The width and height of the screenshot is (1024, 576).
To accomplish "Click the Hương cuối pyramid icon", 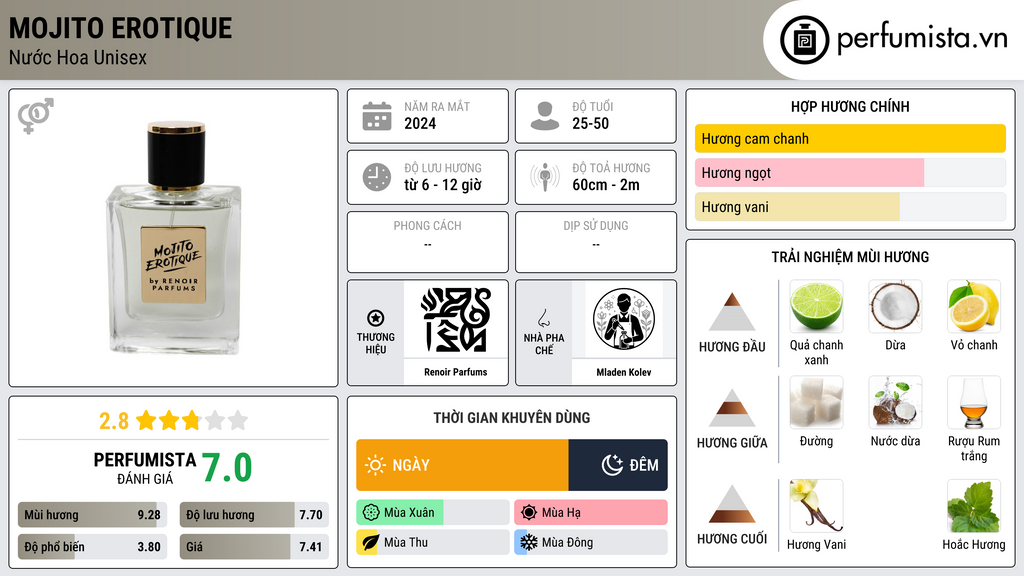I will (x=732, y=504).
